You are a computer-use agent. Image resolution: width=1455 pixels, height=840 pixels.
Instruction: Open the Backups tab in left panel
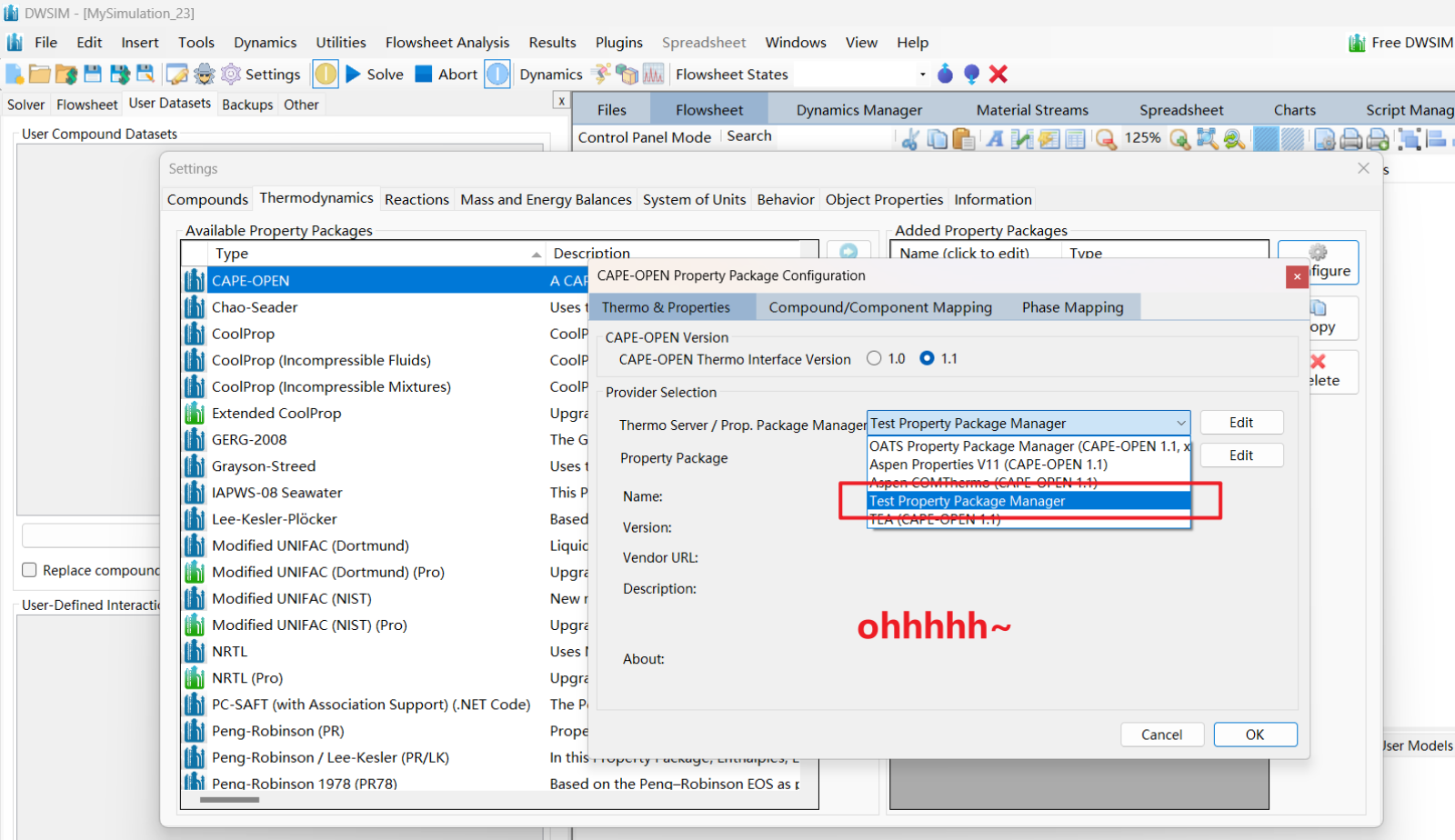click(x=247, y=105)
